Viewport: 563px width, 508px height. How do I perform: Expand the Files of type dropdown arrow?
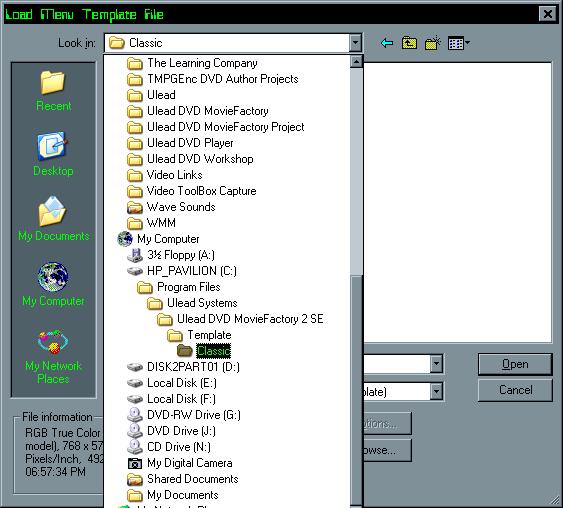[x=436, y=391]
